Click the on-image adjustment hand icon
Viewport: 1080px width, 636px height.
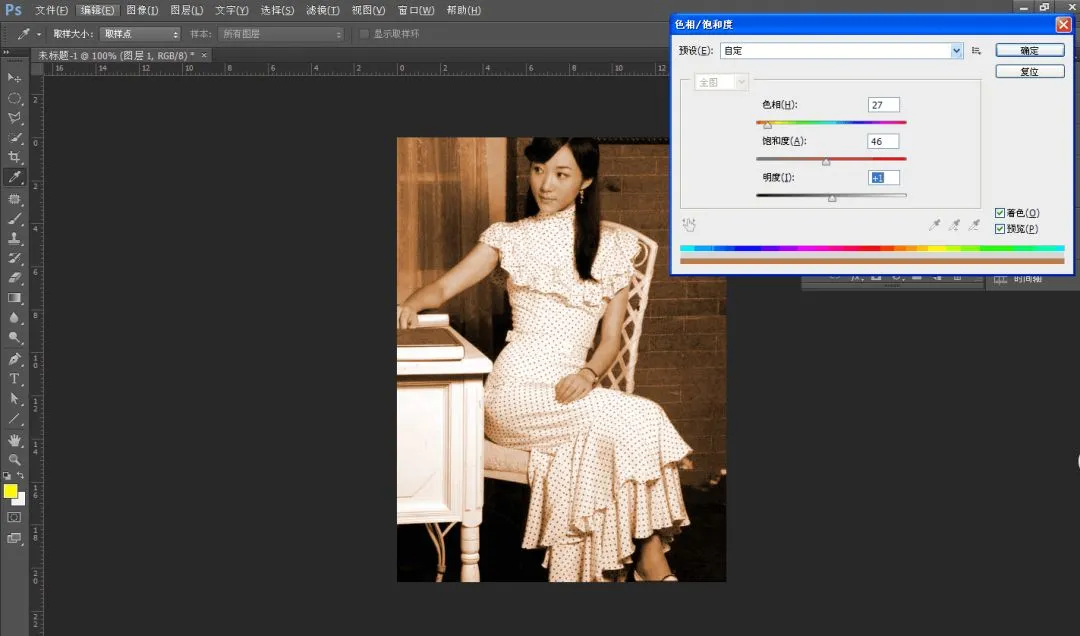pyautogui.click(x=689, y=225)
